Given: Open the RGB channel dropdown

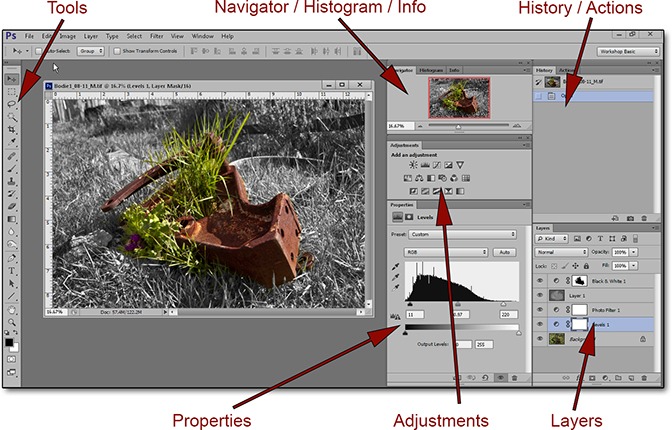Looking at the screenshot, I should point(446,252).
